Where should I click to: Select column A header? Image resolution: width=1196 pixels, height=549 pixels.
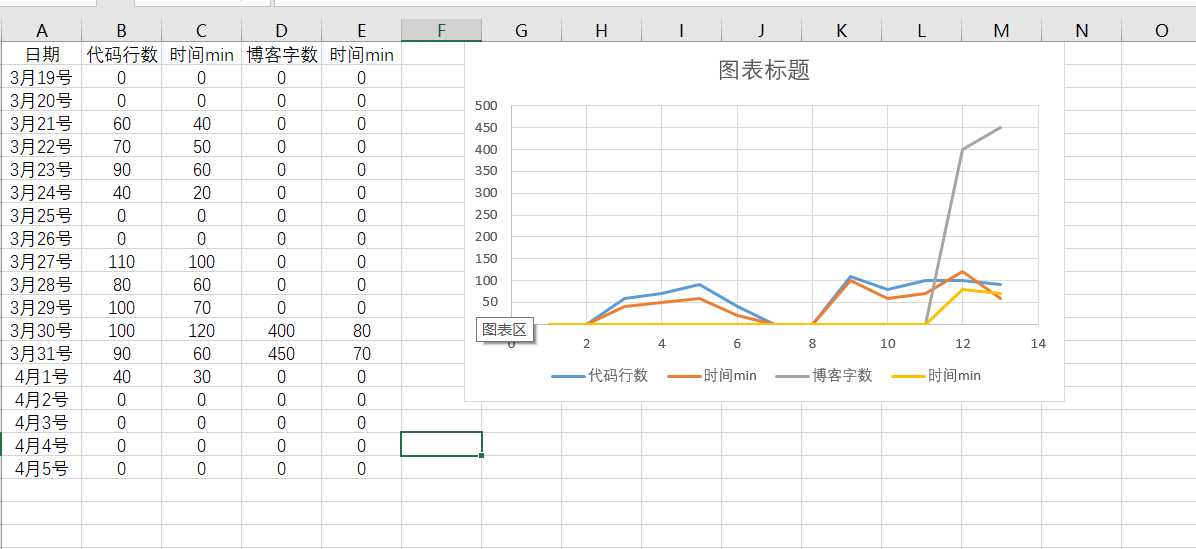click(x=41, y=30)
